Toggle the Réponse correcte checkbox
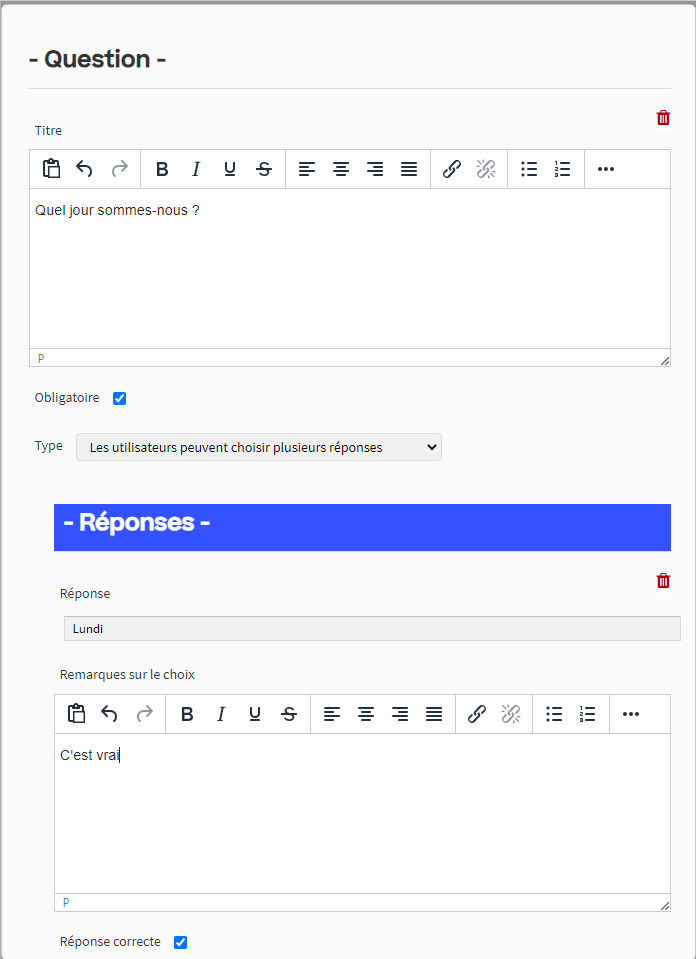The width and height of the screenshot is (696, 959). point(180,942)
